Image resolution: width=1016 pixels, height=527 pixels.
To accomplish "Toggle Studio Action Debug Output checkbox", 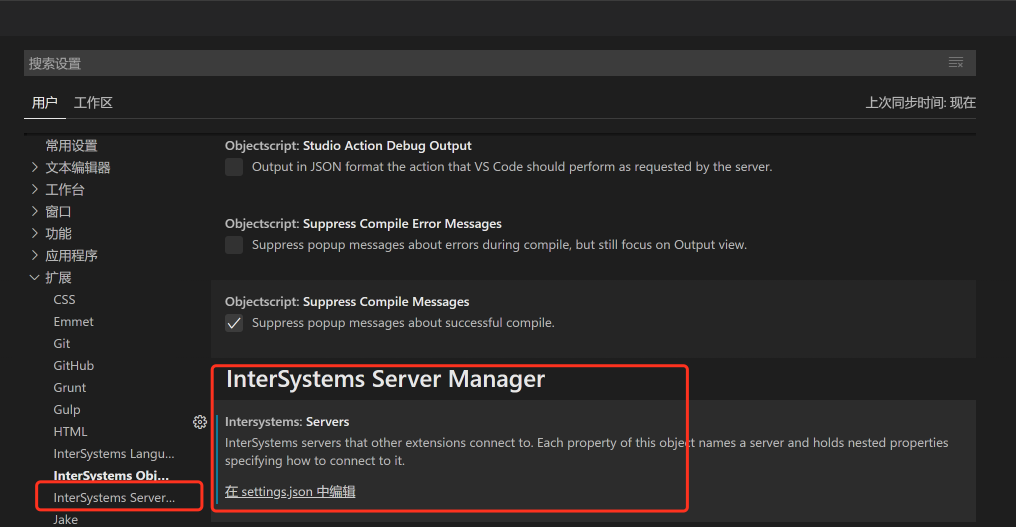I will pyautogui.click(x=234, y=167).
